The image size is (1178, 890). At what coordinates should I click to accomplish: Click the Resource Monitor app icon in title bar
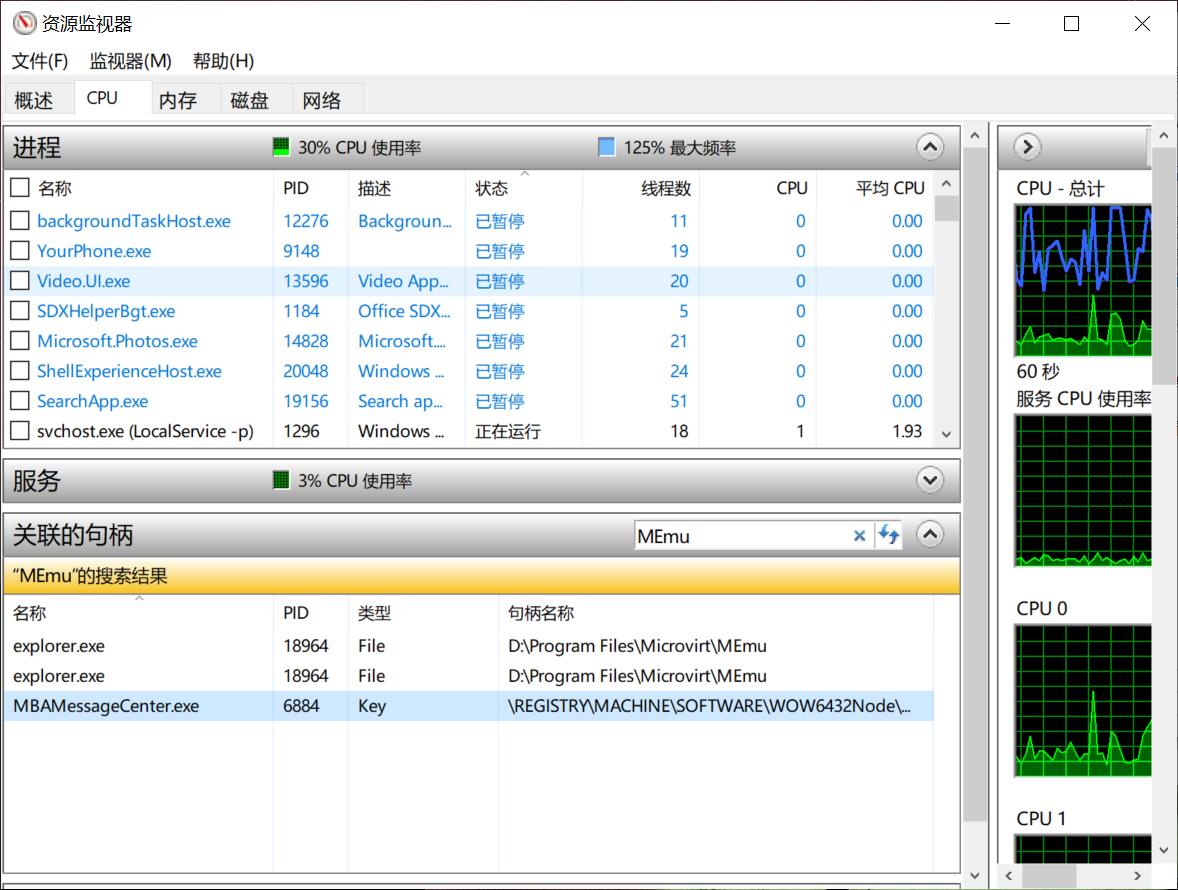(24, 23)
